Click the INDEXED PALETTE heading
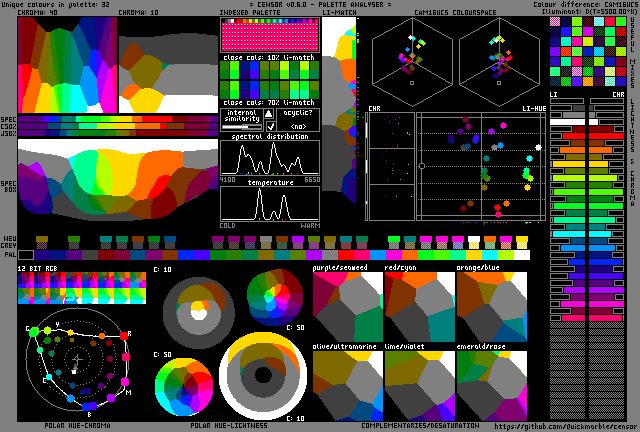The image size is (640, 432). (x=250, y=13)
